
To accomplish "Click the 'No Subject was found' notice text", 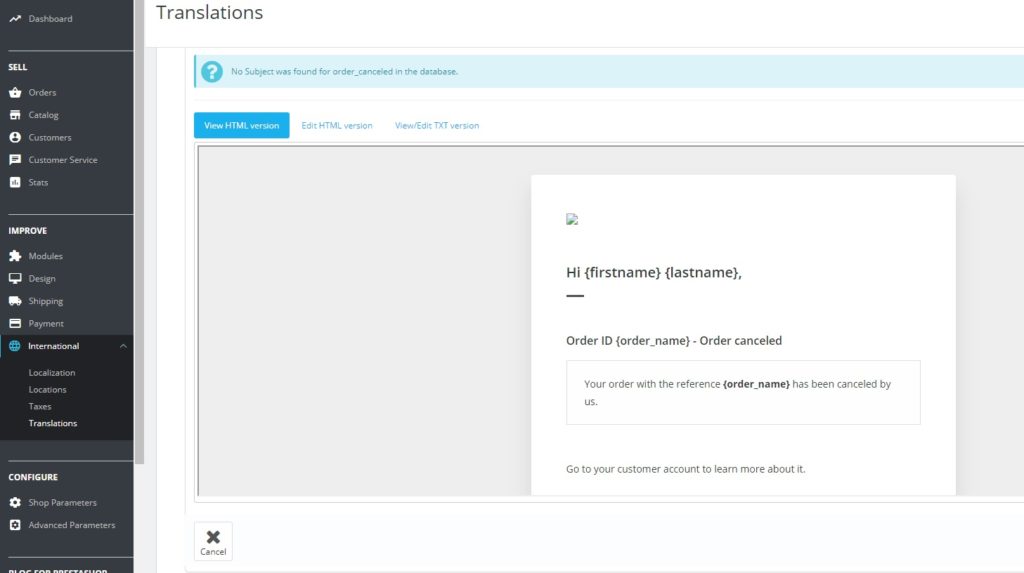I will [x=344, y=72].
